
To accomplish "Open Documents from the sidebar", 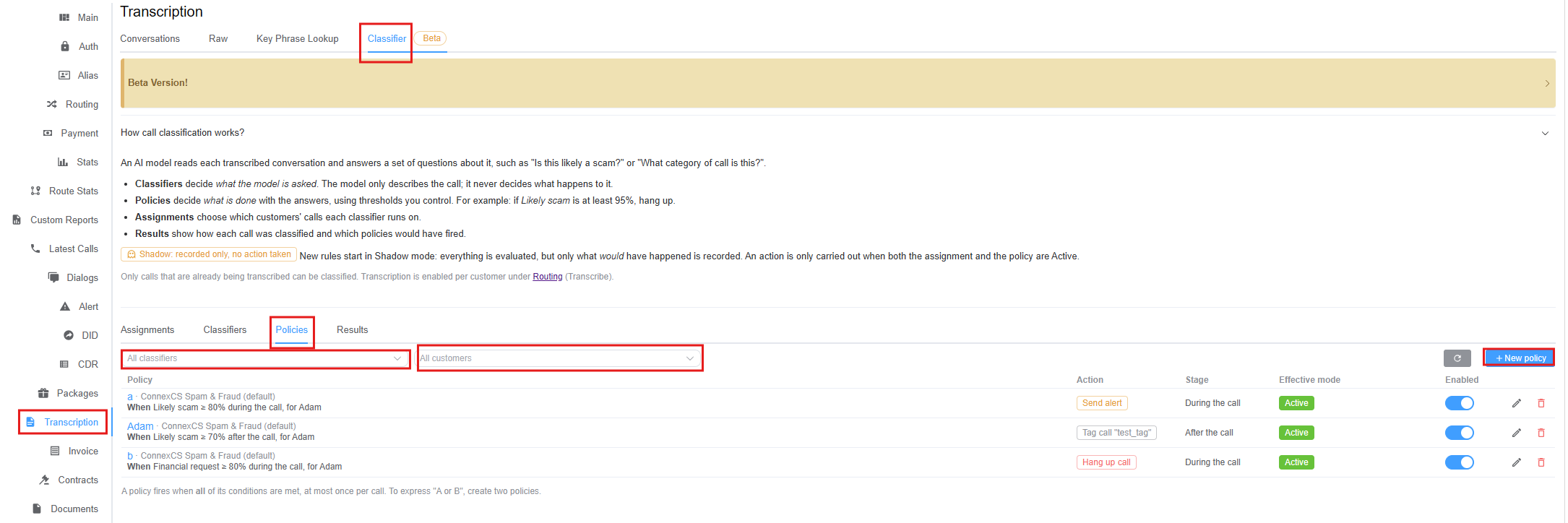I will click(x=65, y=509).
